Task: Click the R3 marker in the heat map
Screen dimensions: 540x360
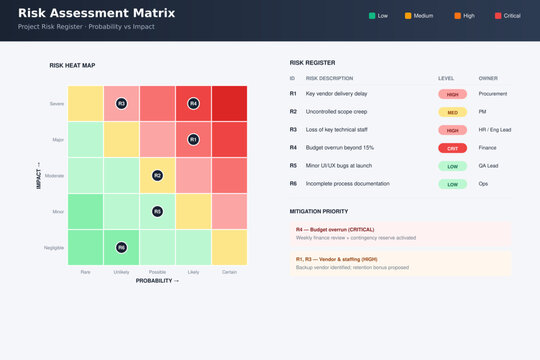Action: tap(121, 103)
